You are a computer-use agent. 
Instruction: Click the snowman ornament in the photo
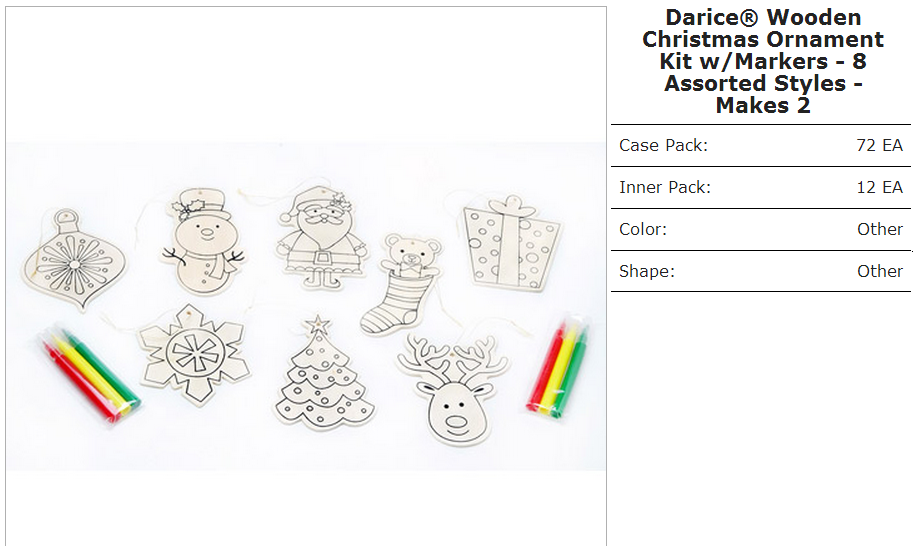coord(203,241)
